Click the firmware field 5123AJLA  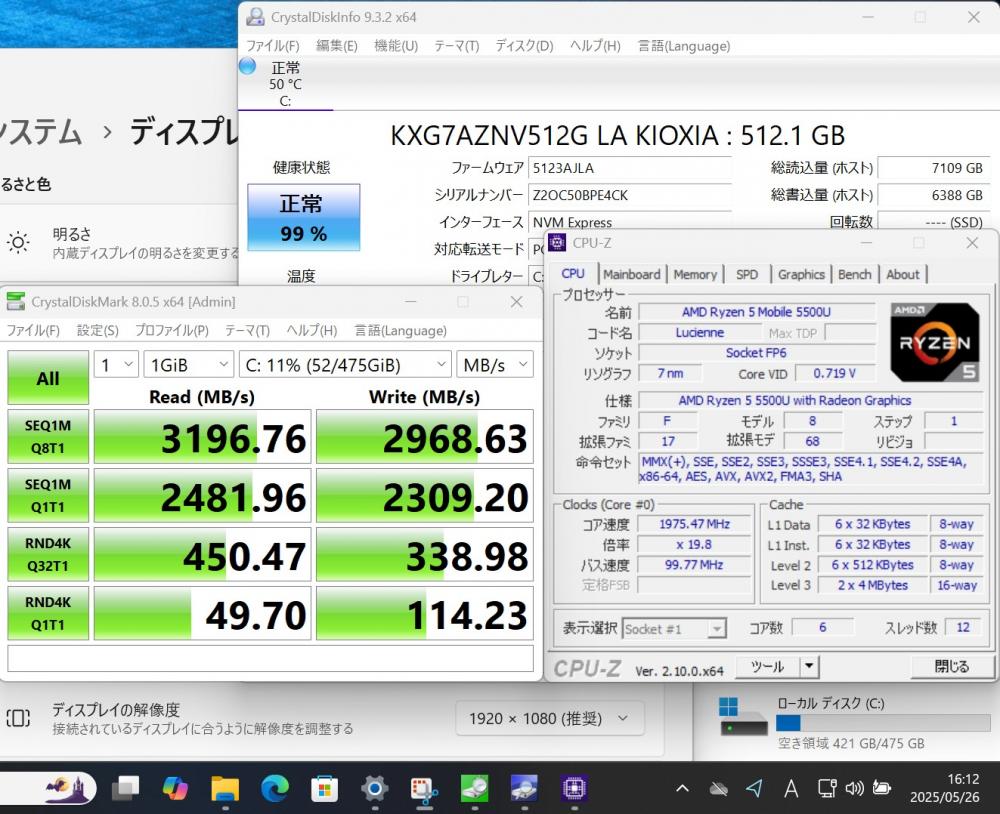click(629, 168)
